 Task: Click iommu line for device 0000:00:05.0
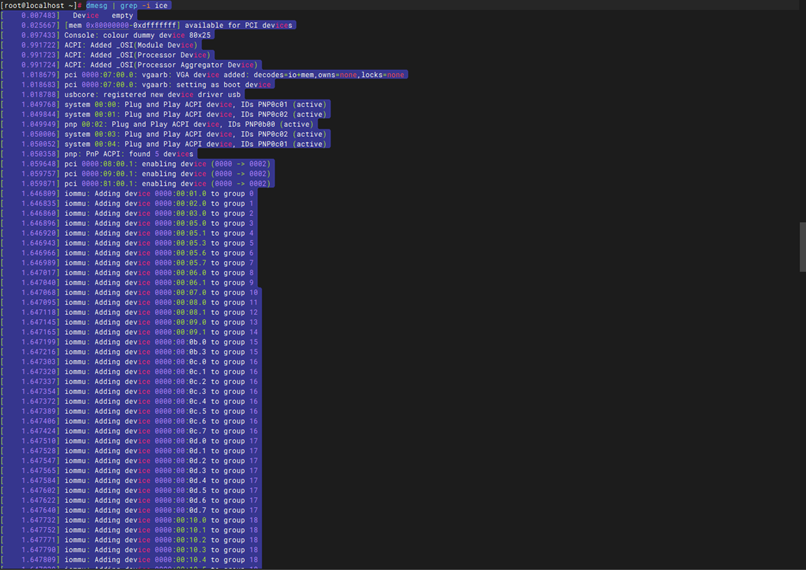(129, 223)
